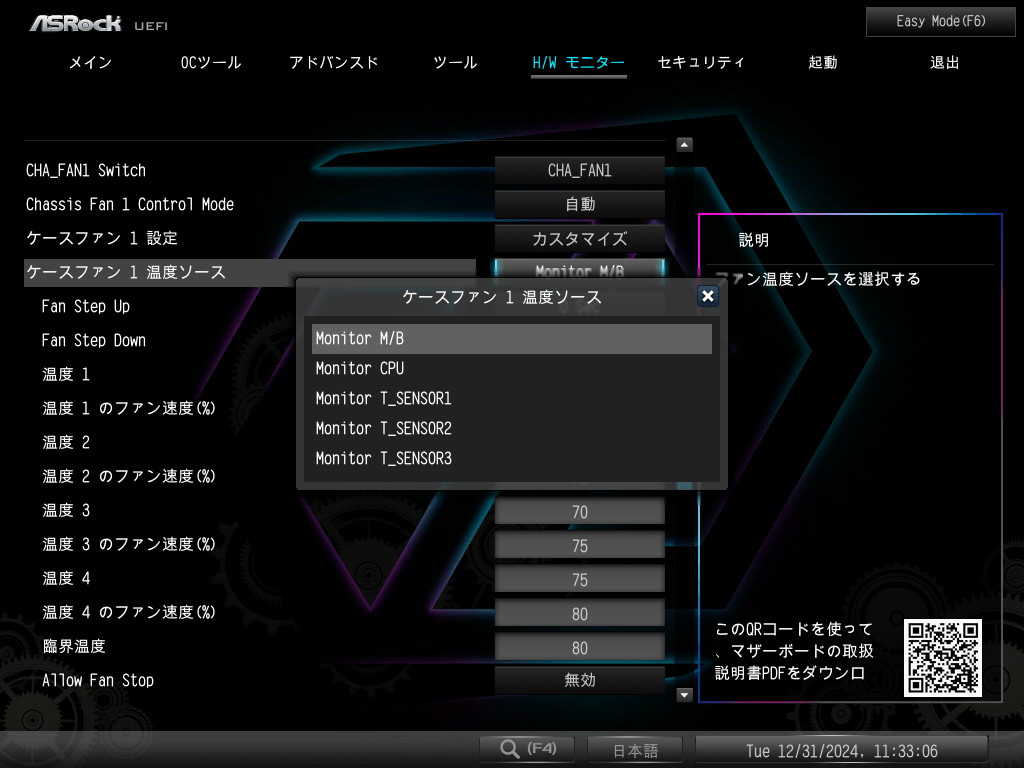Edit the 温度 3 value 70
Image resolution: width=1024 pixels, height=768 pixels.
pyautogui.click(x=579, y=512)
